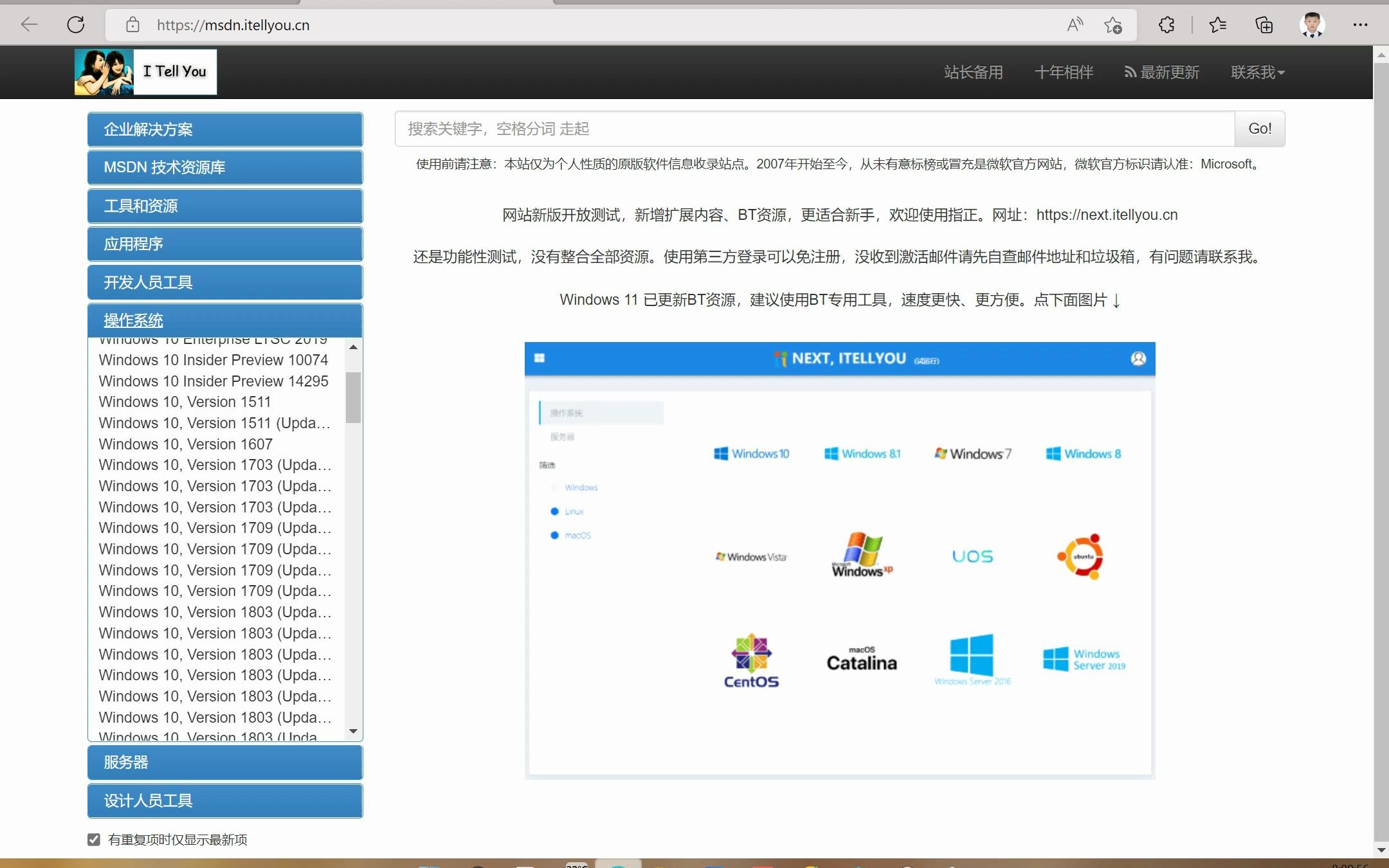The image size is (1389, 868).
Task: Select the Windows 10 icon in the preview
Action: coord(752,453)
